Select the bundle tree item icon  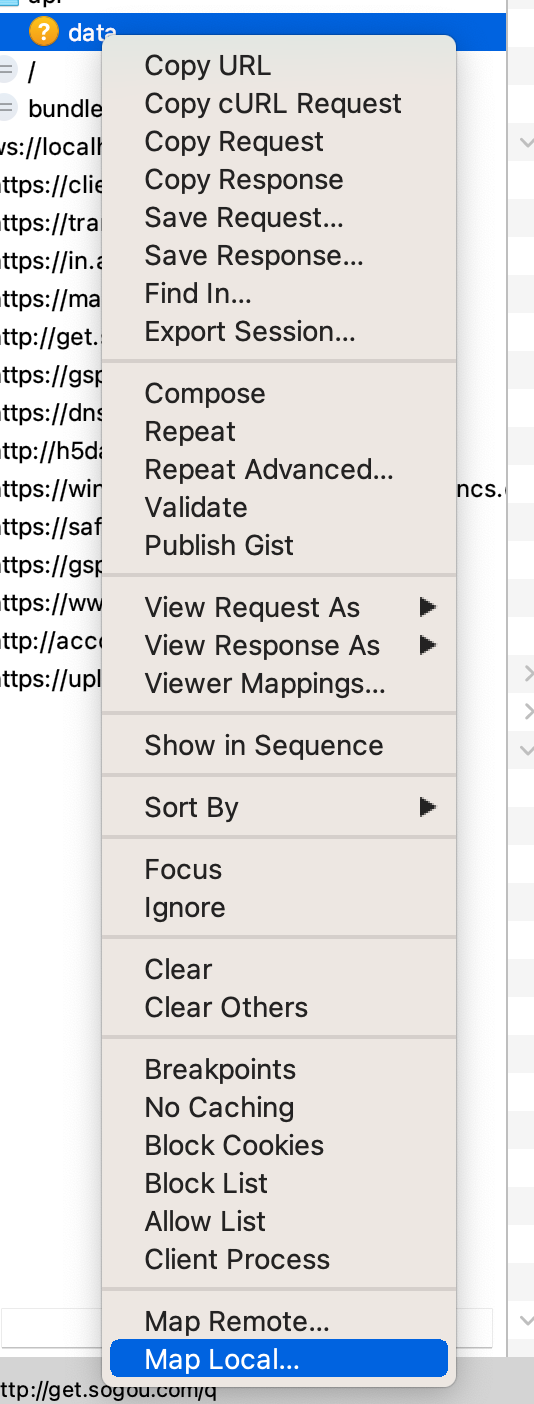(8, 106)
